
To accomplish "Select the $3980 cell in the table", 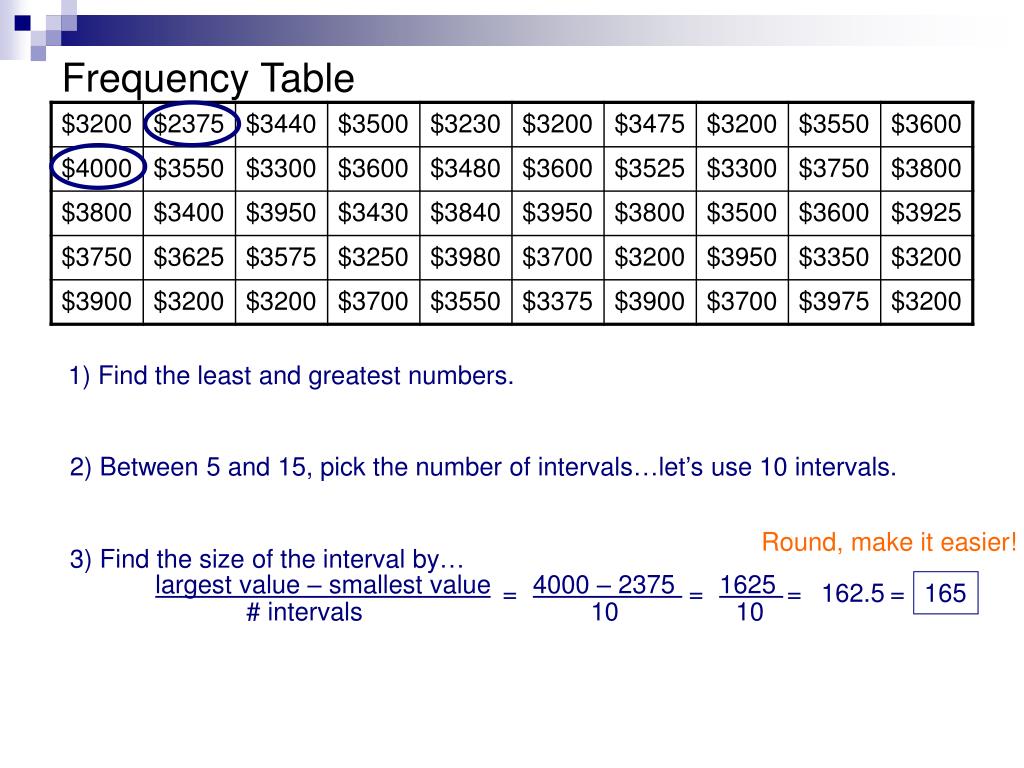I will coord(465,257).
